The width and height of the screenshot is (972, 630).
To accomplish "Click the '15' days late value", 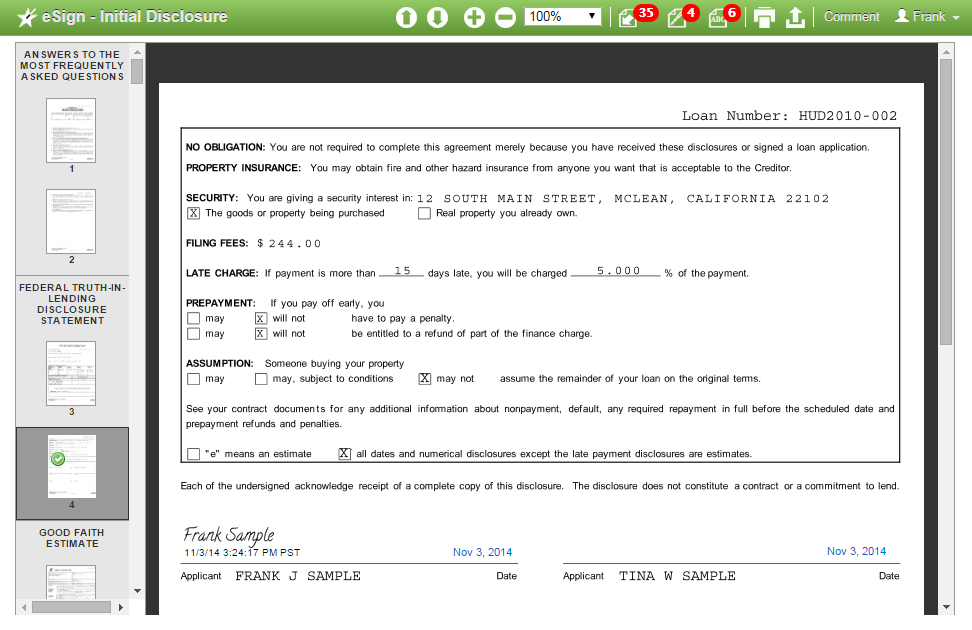I will (x=402, y=271).
